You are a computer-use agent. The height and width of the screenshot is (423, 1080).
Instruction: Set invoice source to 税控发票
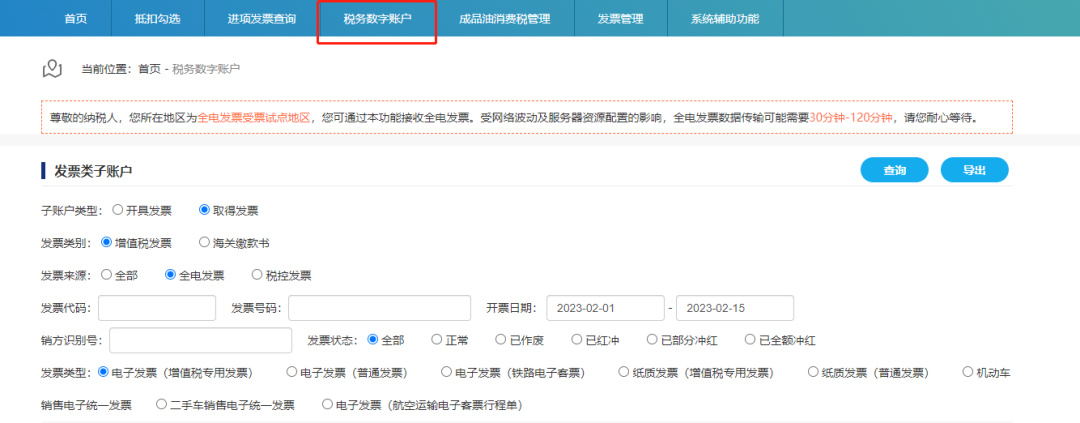coord(257,275)
